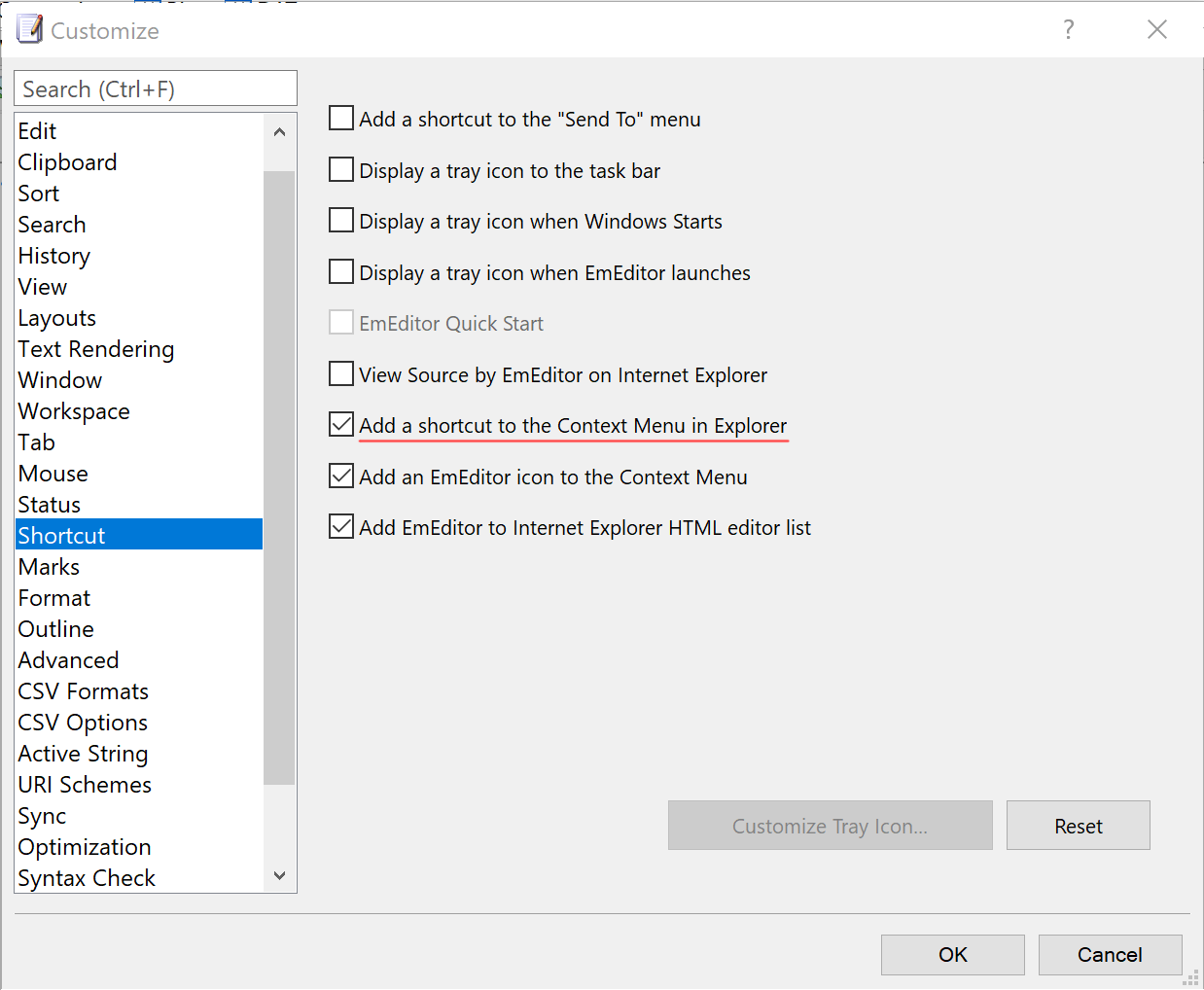
Task: Go to the Search category
Action: click(x=139, y=225)
